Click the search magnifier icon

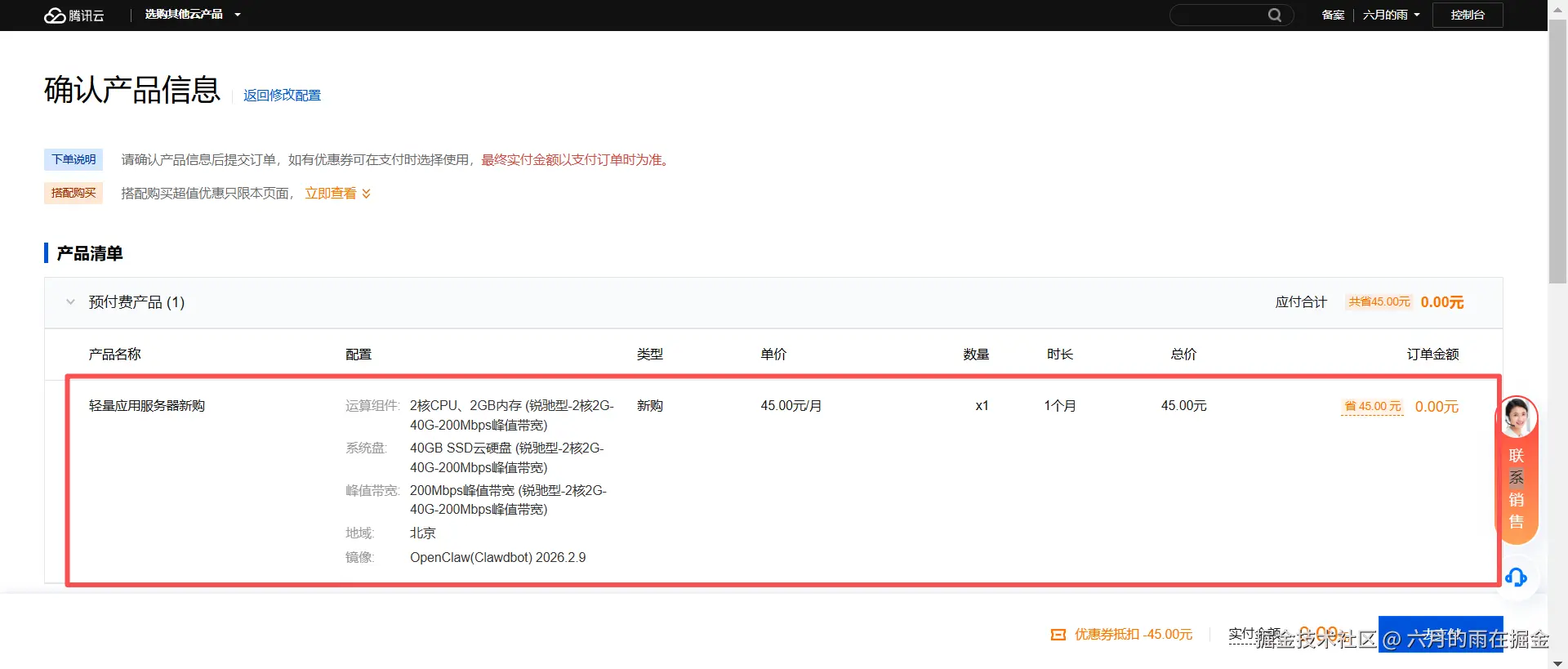[x=1274, y=15]
